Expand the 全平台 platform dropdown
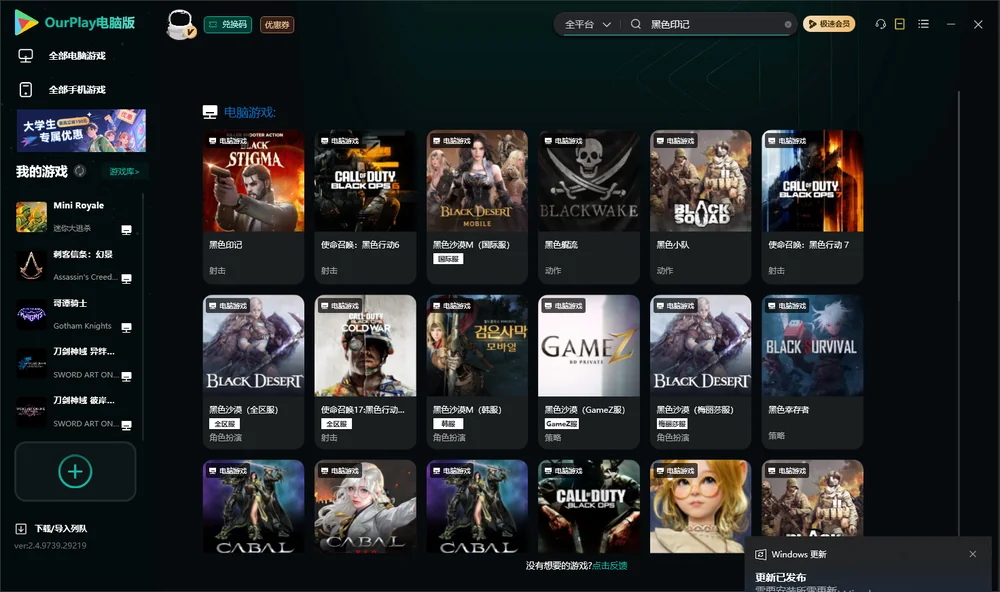Viewport: 1000px width, 592px height. pos(587,24)
